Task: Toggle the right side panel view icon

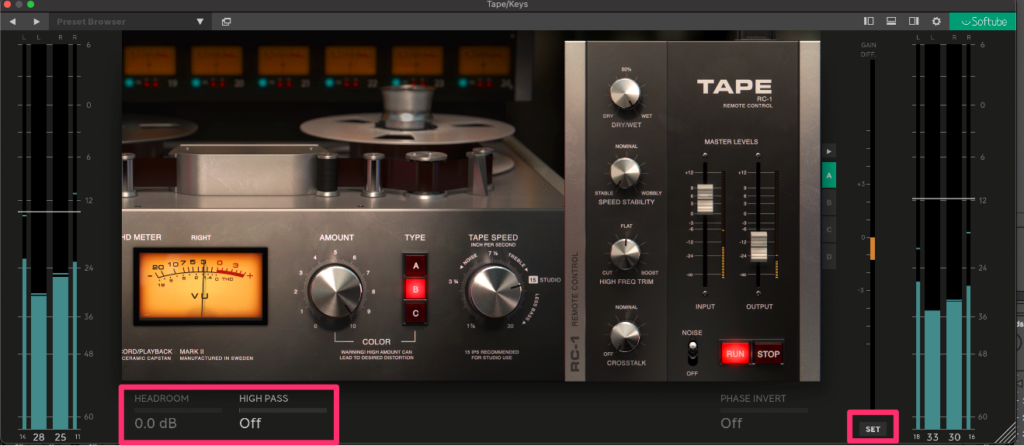Action: (913, 21)
